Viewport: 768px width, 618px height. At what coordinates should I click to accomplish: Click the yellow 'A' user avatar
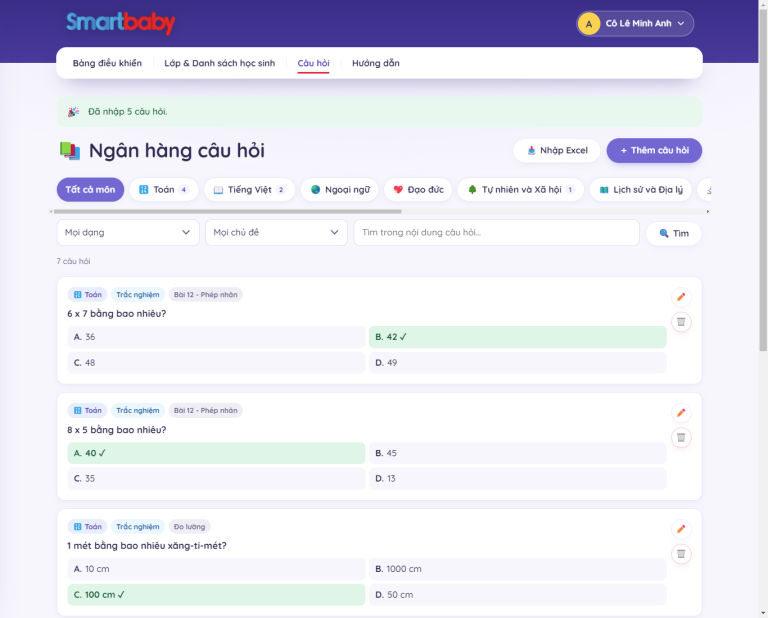(589, 24)
